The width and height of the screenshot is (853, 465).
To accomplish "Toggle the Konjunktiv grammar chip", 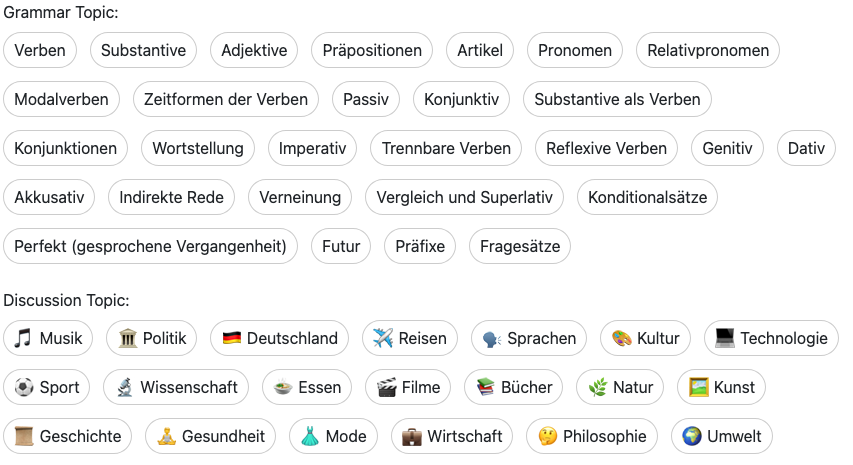I will [x=461, y=99].
